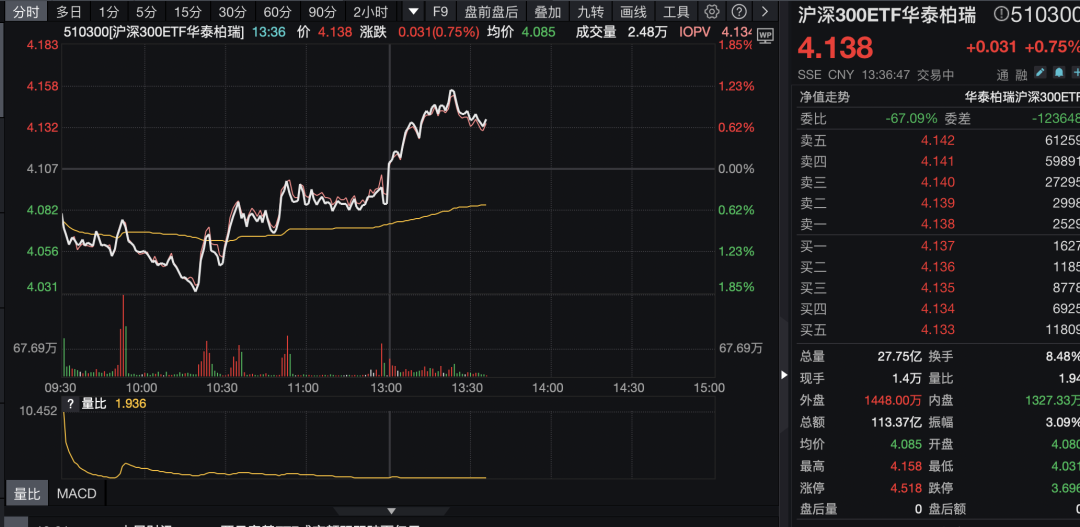
Task: Click the 10:30 time axis label
Action: [222, 389]
